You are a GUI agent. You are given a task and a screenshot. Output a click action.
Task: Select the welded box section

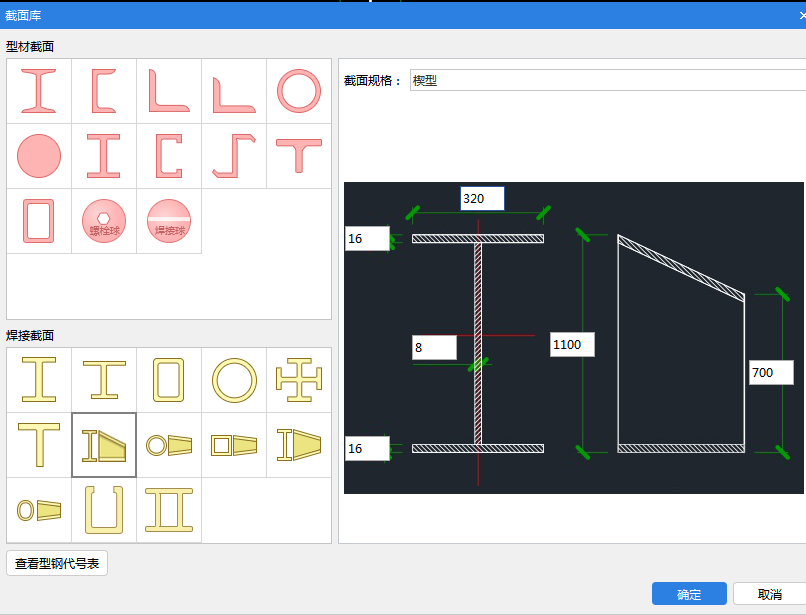pos(169,380)
